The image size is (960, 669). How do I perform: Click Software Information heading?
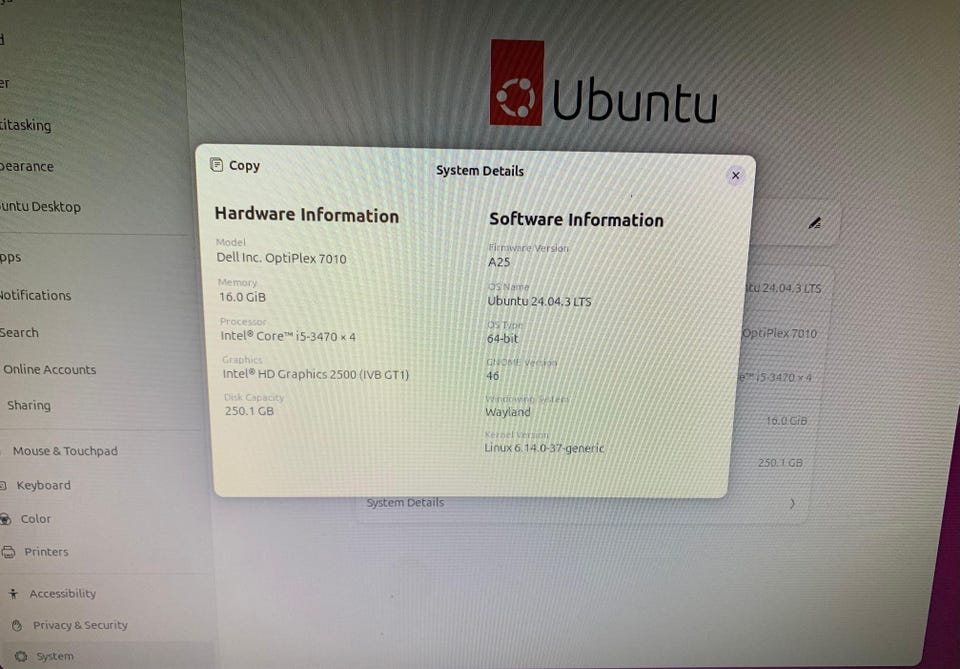[576, 220]
